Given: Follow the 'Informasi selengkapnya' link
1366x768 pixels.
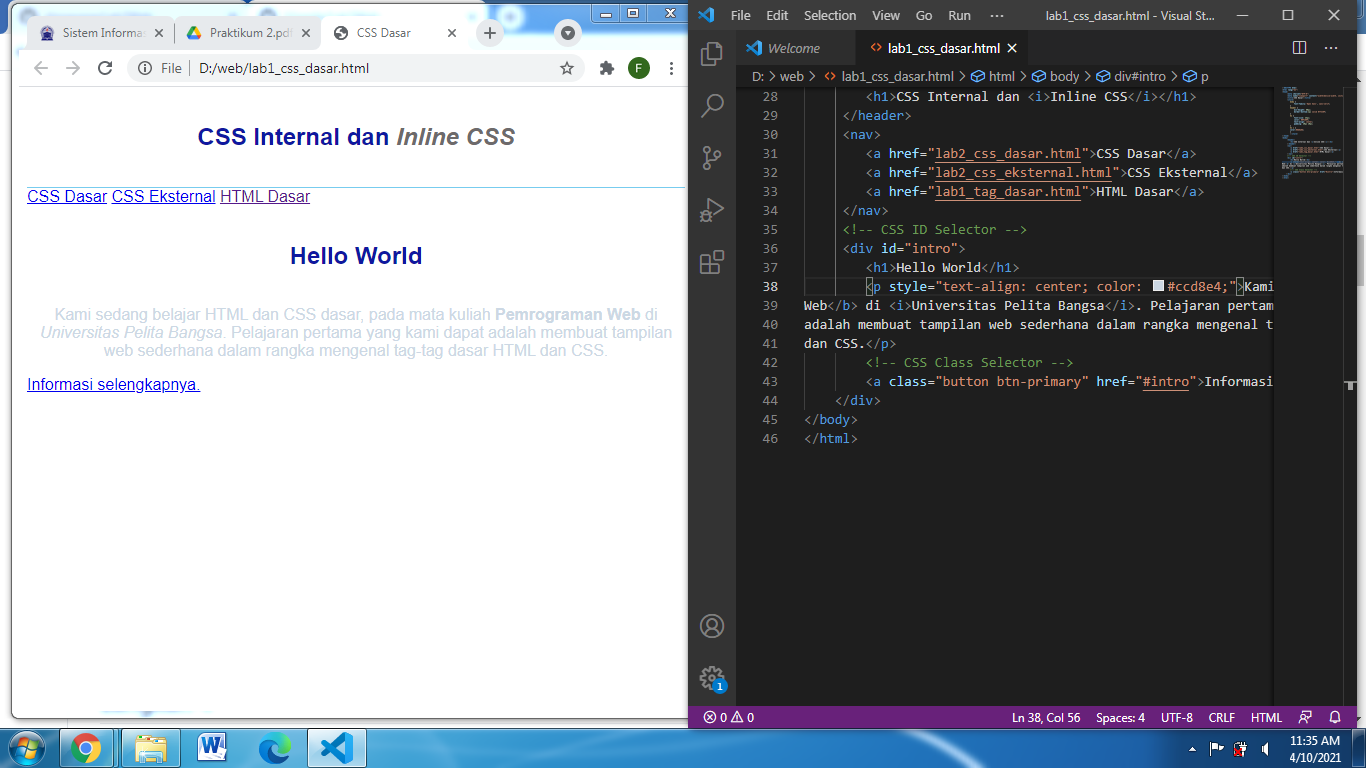Looking at the screenshot, I should click(x=112, y=384).
